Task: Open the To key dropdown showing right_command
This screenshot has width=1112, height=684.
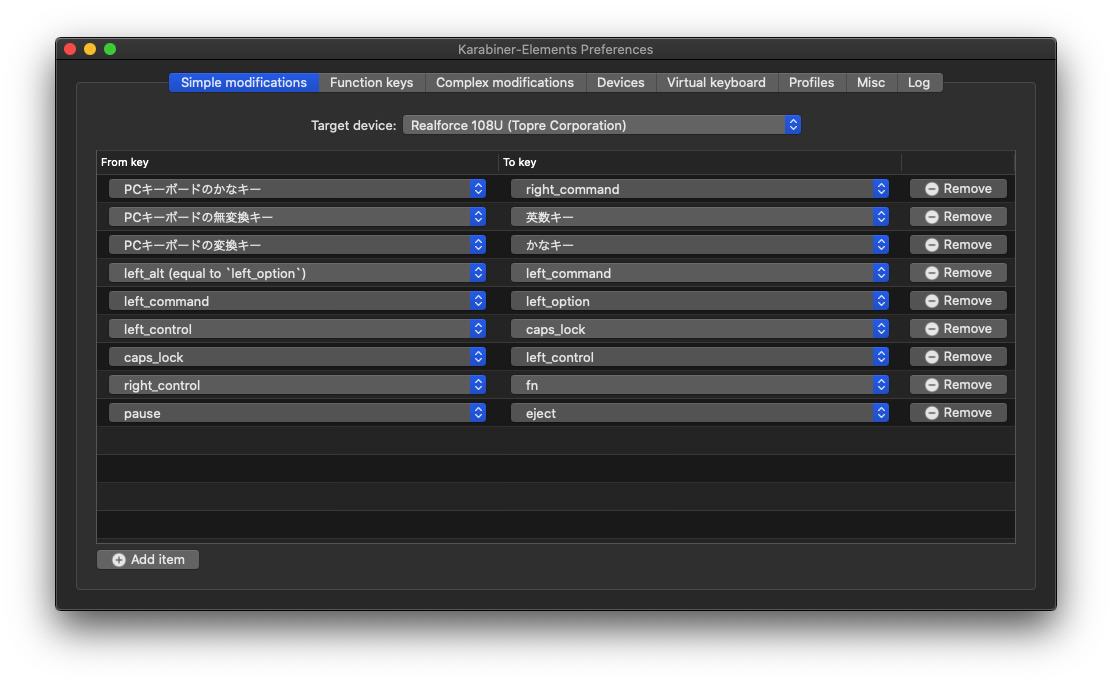Action: click(698, 188)
